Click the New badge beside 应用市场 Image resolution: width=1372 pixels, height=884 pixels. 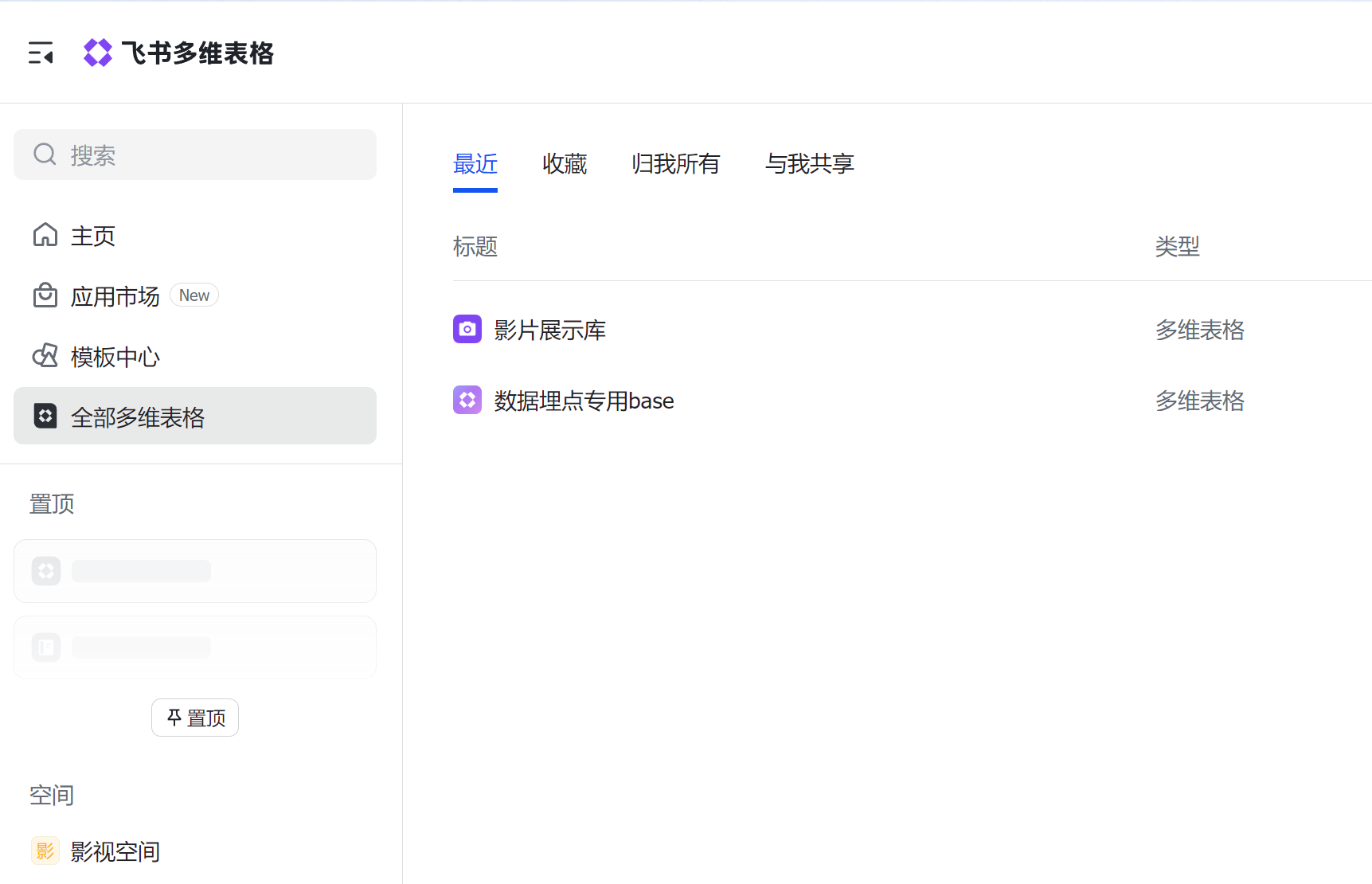[194, 295]
